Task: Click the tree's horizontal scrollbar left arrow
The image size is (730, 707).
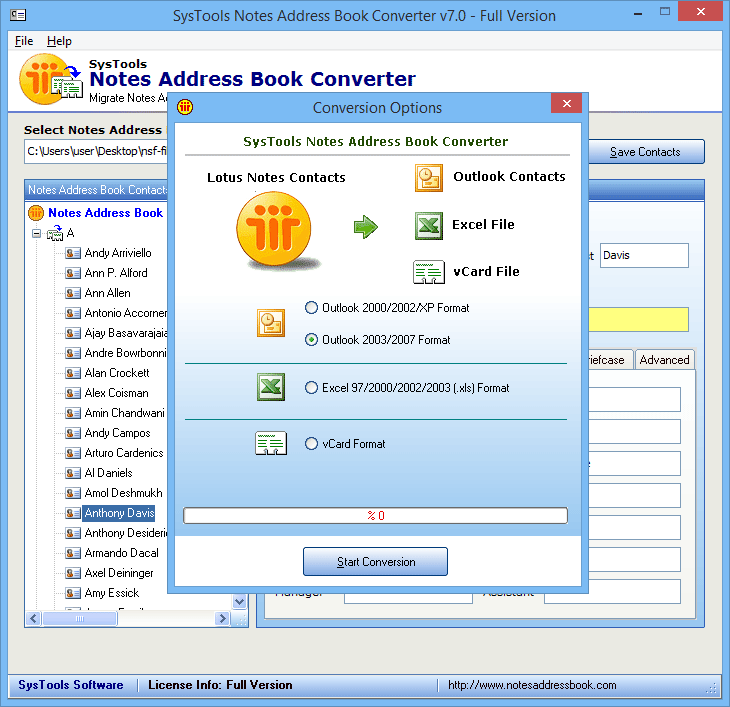Action: tap(34, 619)
